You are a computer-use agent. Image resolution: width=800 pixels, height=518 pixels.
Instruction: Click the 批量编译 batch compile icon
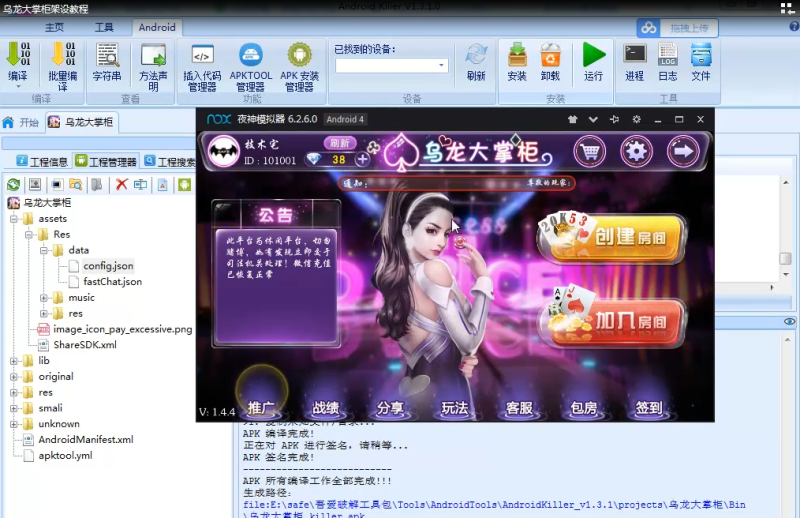click(63, 55)
